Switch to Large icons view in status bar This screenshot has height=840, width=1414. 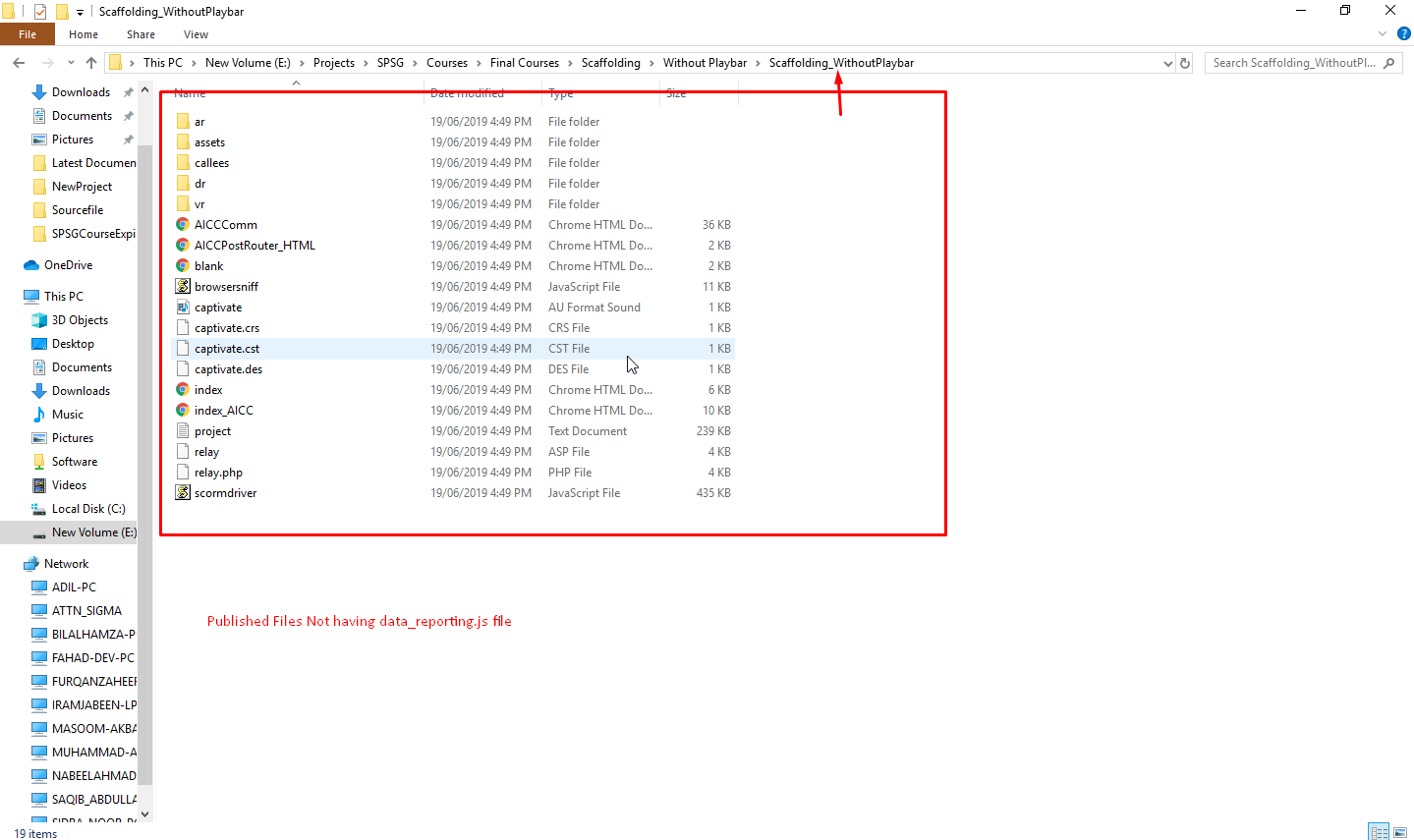1402,832
